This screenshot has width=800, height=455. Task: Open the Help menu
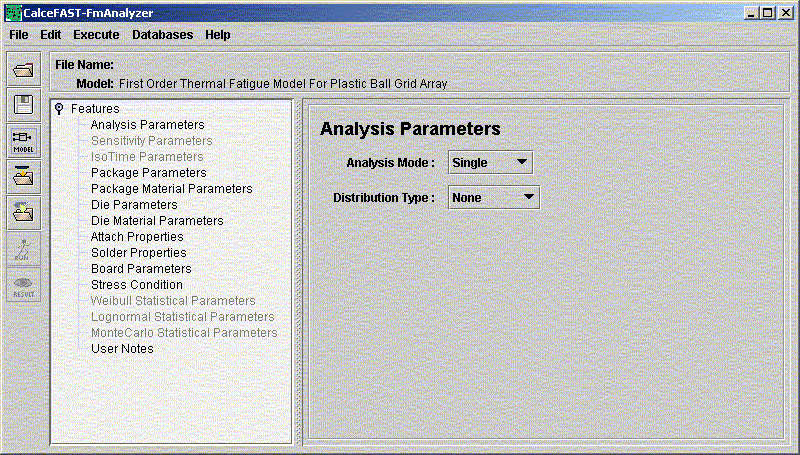[x=218, y=34]
